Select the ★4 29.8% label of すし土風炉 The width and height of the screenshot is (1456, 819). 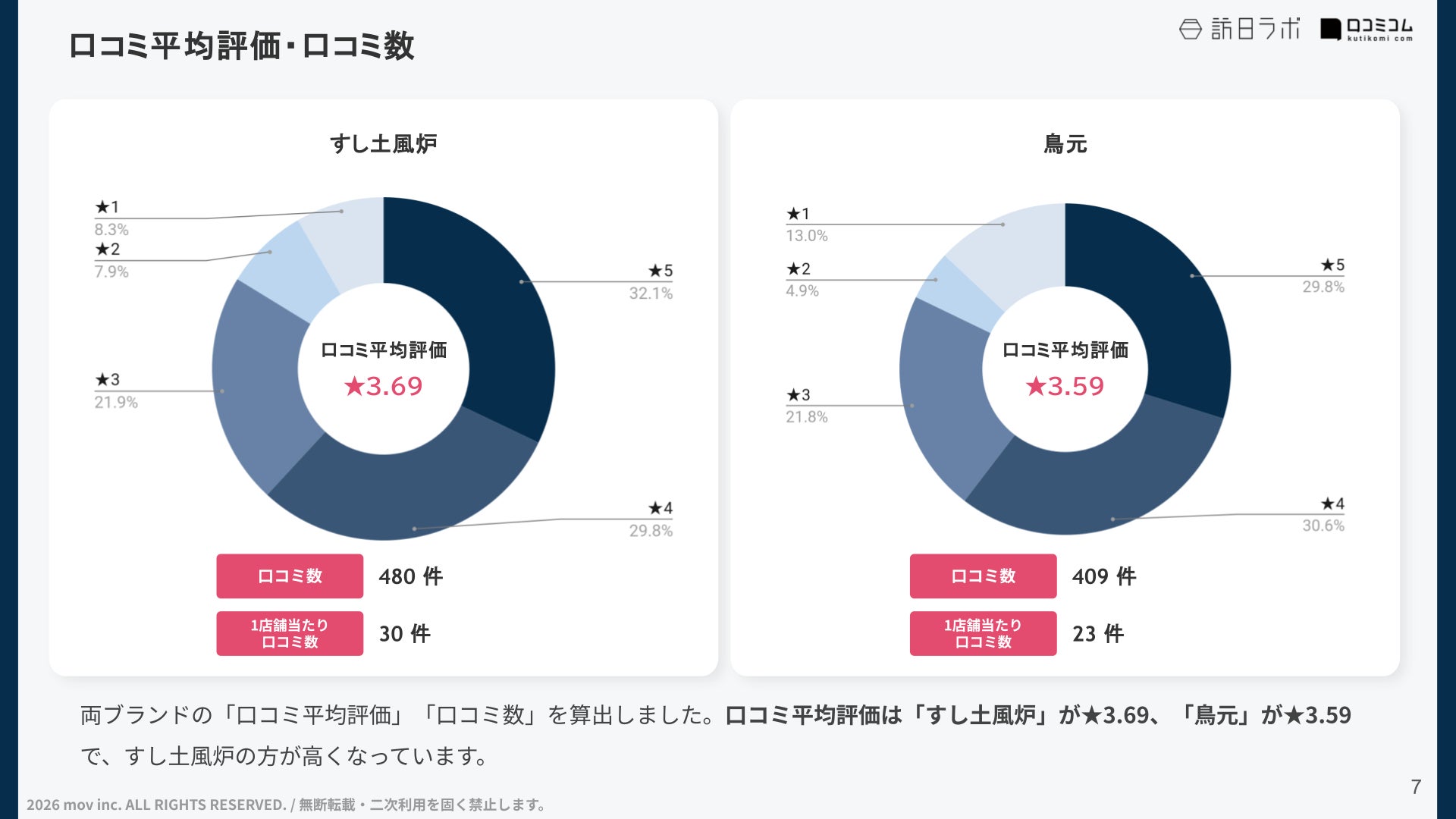click(x=651, y=519)
